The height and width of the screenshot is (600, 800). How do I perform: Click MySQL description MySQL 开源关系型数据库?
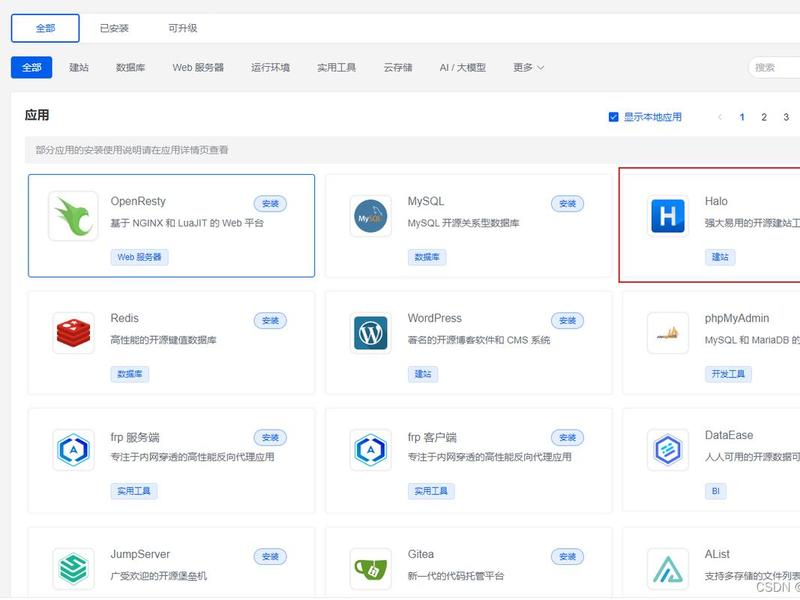click(x=463, y=223)
